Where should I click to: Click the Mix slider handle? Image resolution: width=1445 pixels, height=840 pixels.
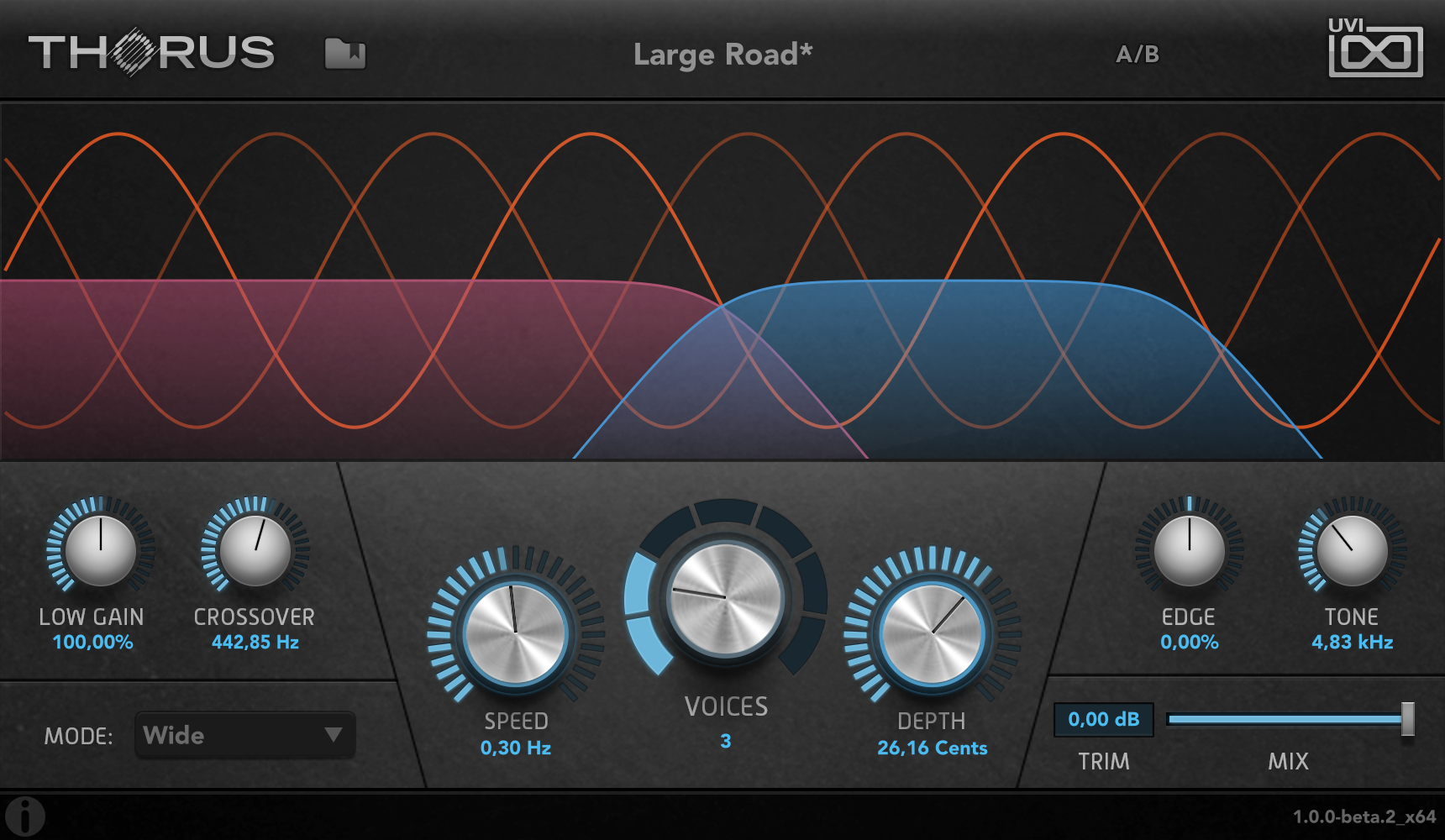(1408, 719)
